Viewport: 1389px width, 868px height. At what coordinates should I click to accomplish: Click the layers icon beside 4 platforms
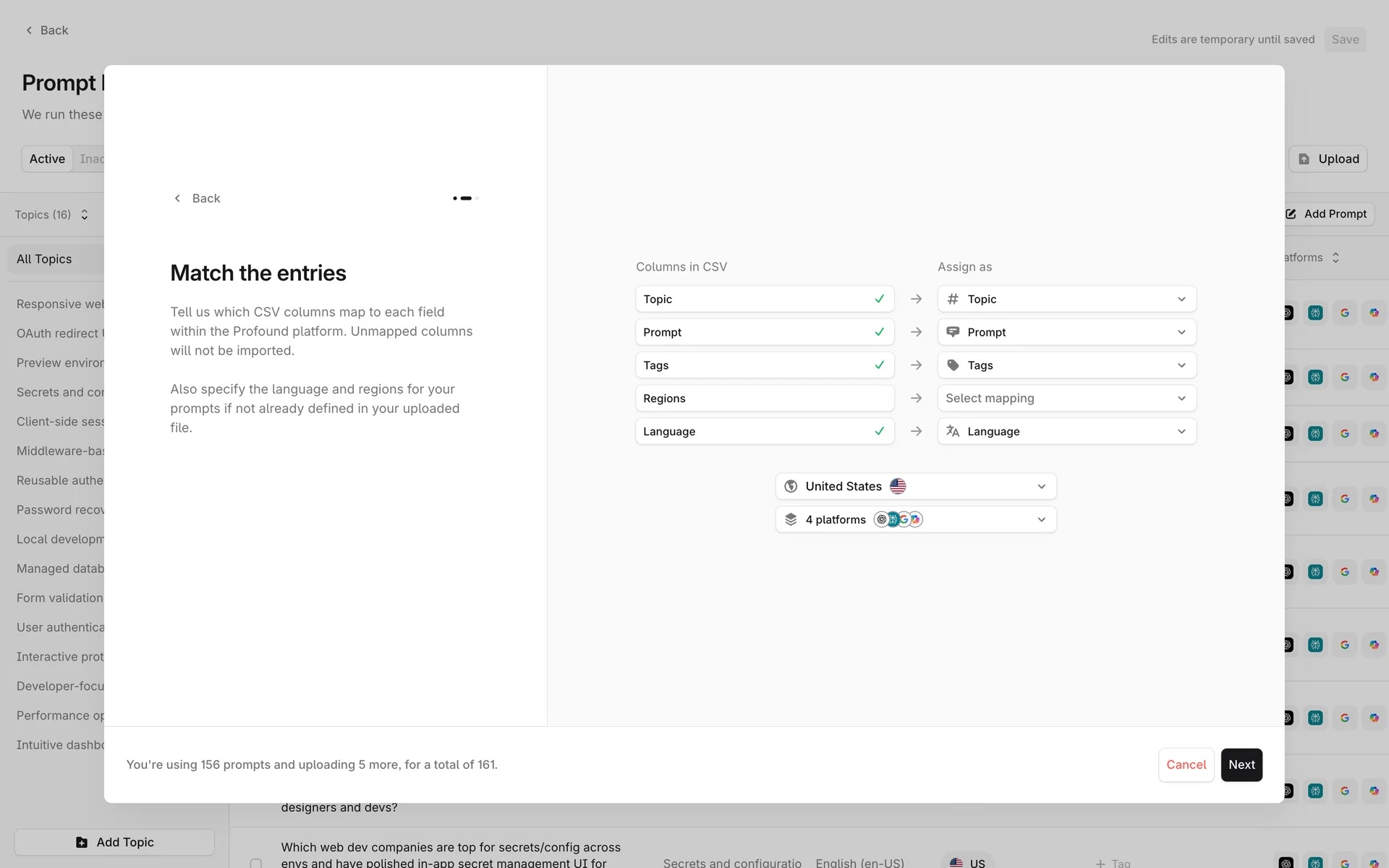point(791,519)
